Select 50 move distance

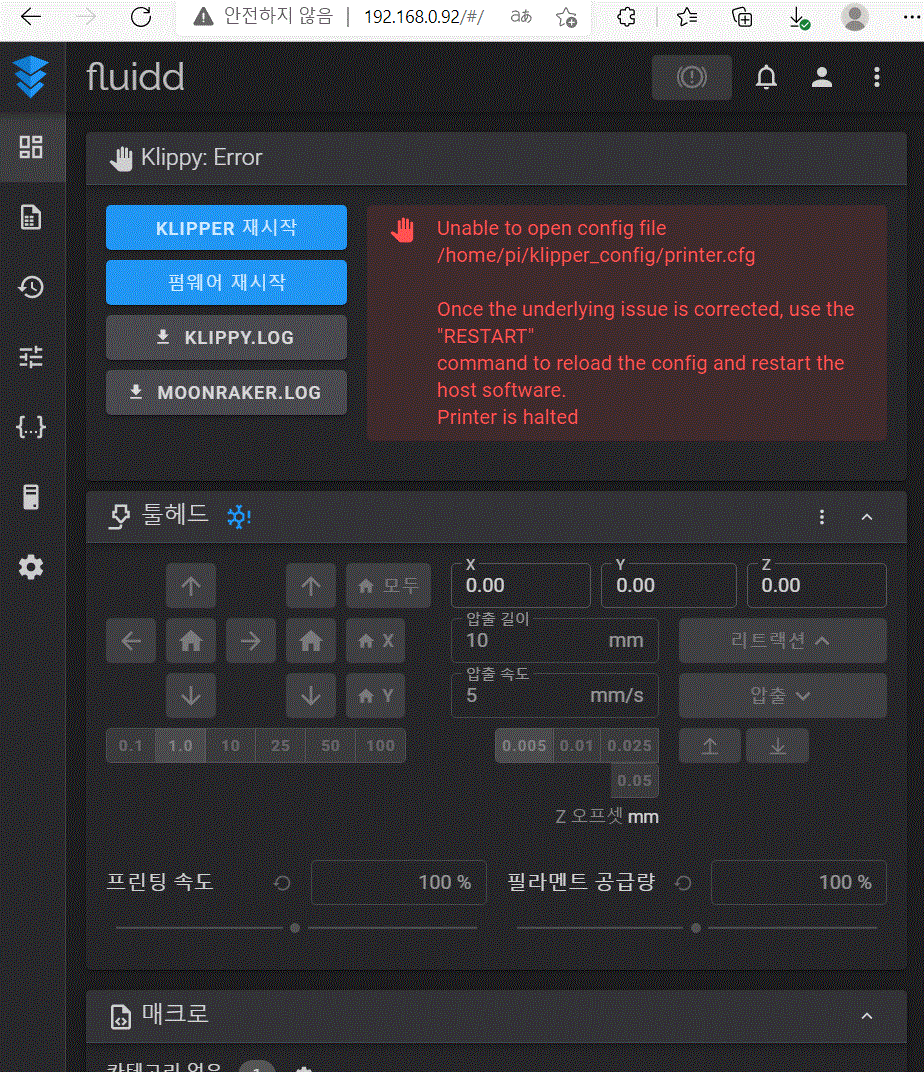click(x=330, y=746)
